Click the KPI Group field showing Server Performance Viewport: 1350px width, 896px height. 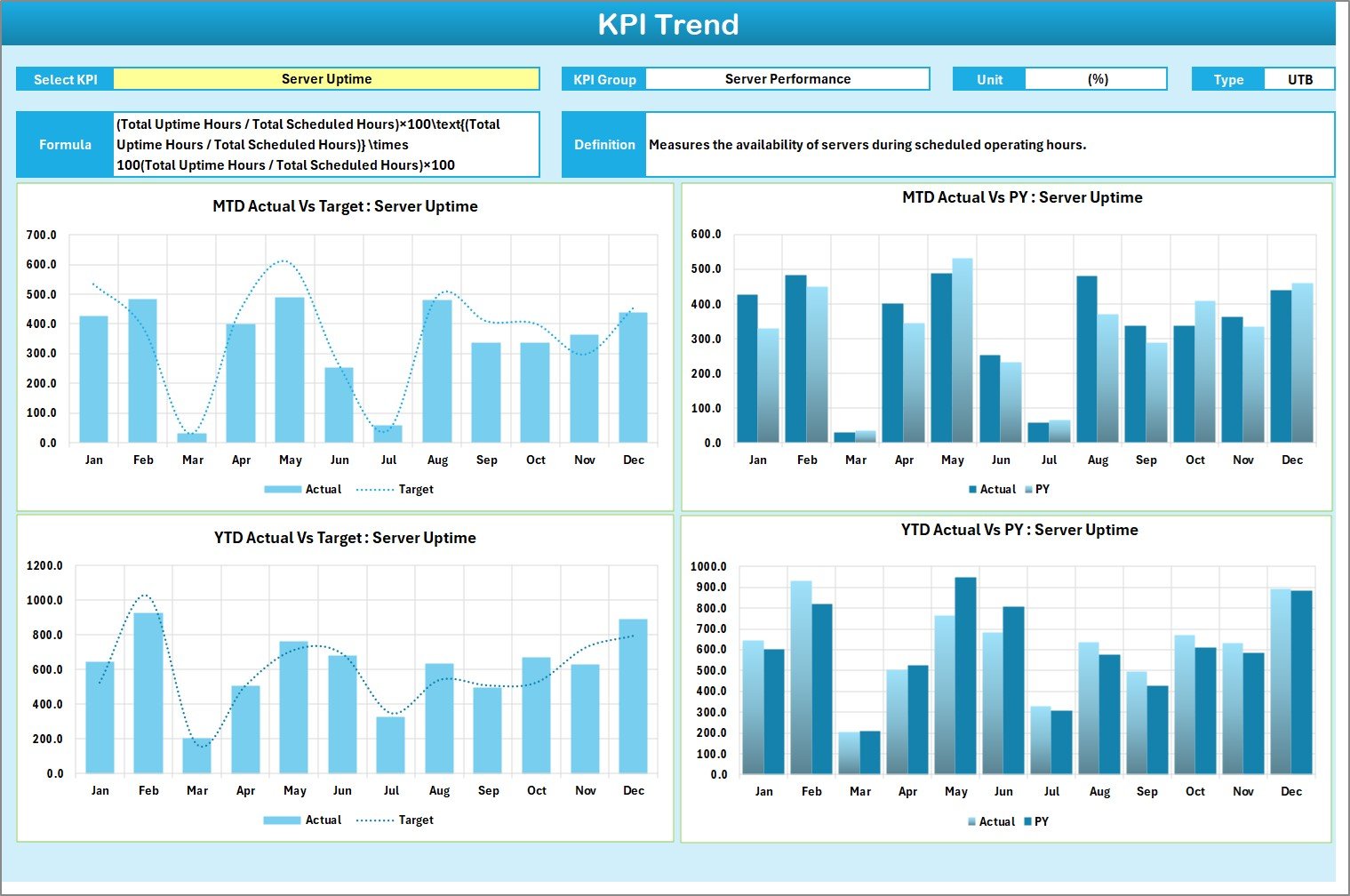point(787,78)
